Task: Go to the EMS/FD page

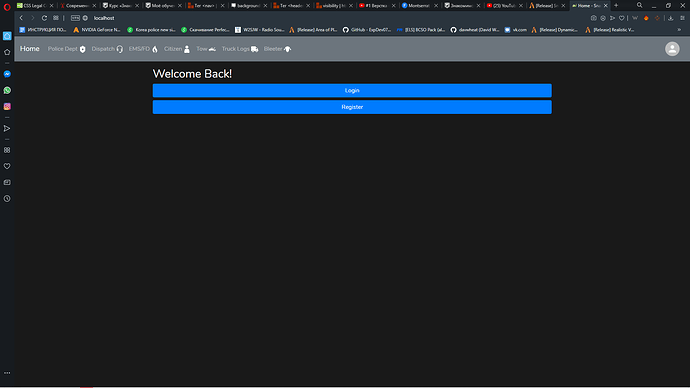Action: [x=143, y=49]
